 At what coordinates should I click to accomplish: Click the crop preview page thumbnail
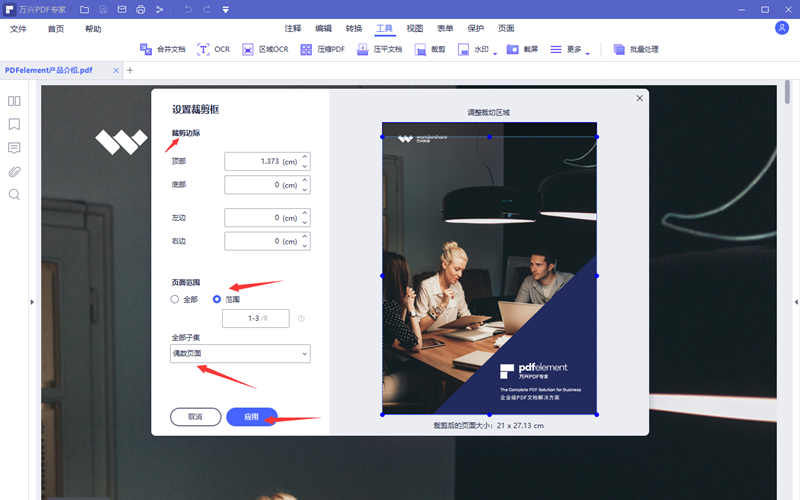(489, 268)
